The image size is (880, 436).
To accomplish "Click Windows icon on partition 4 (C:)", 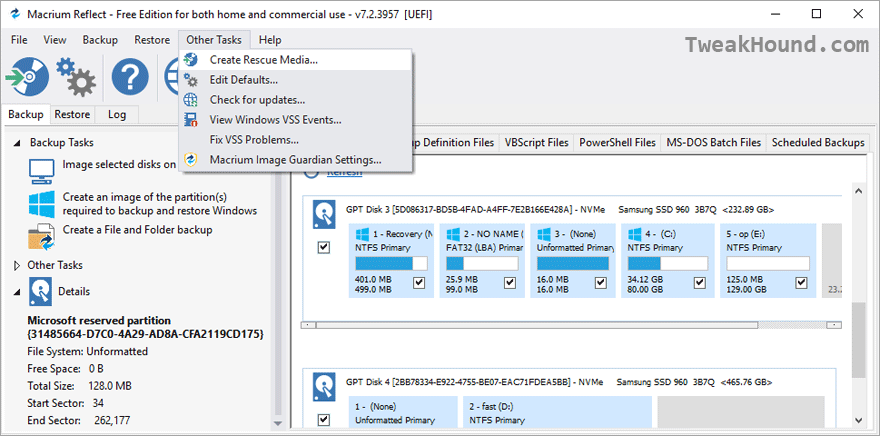I will tap(635, 233).
